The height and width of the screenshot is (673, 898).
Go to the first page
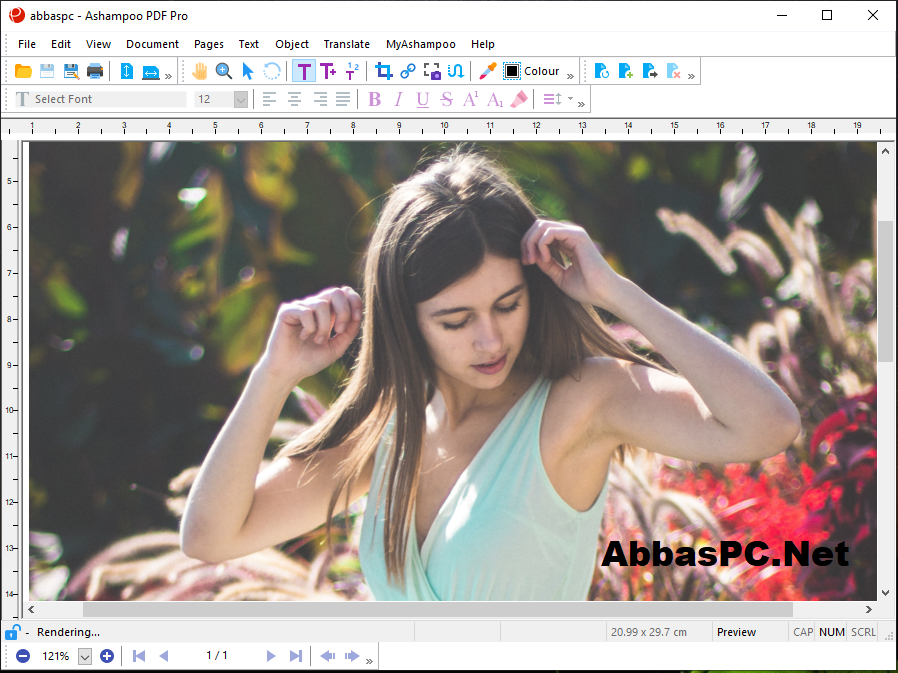pos(139,656)
